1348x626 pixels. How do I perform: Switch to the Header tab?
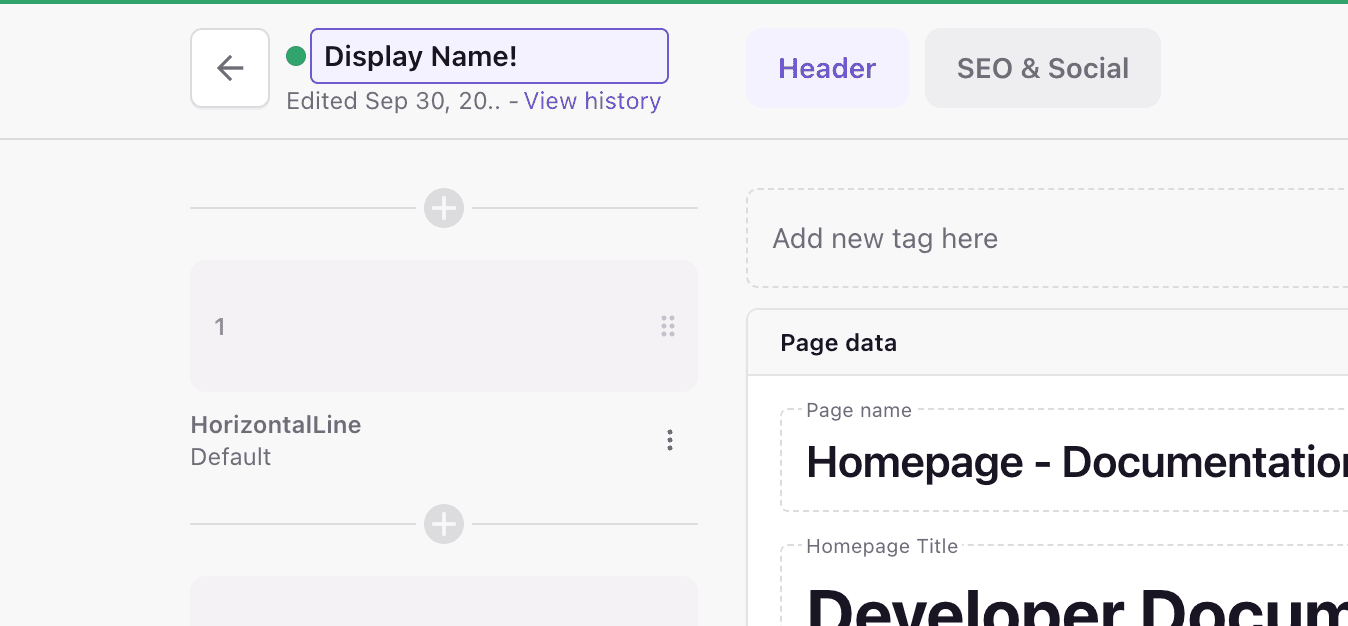827,68
